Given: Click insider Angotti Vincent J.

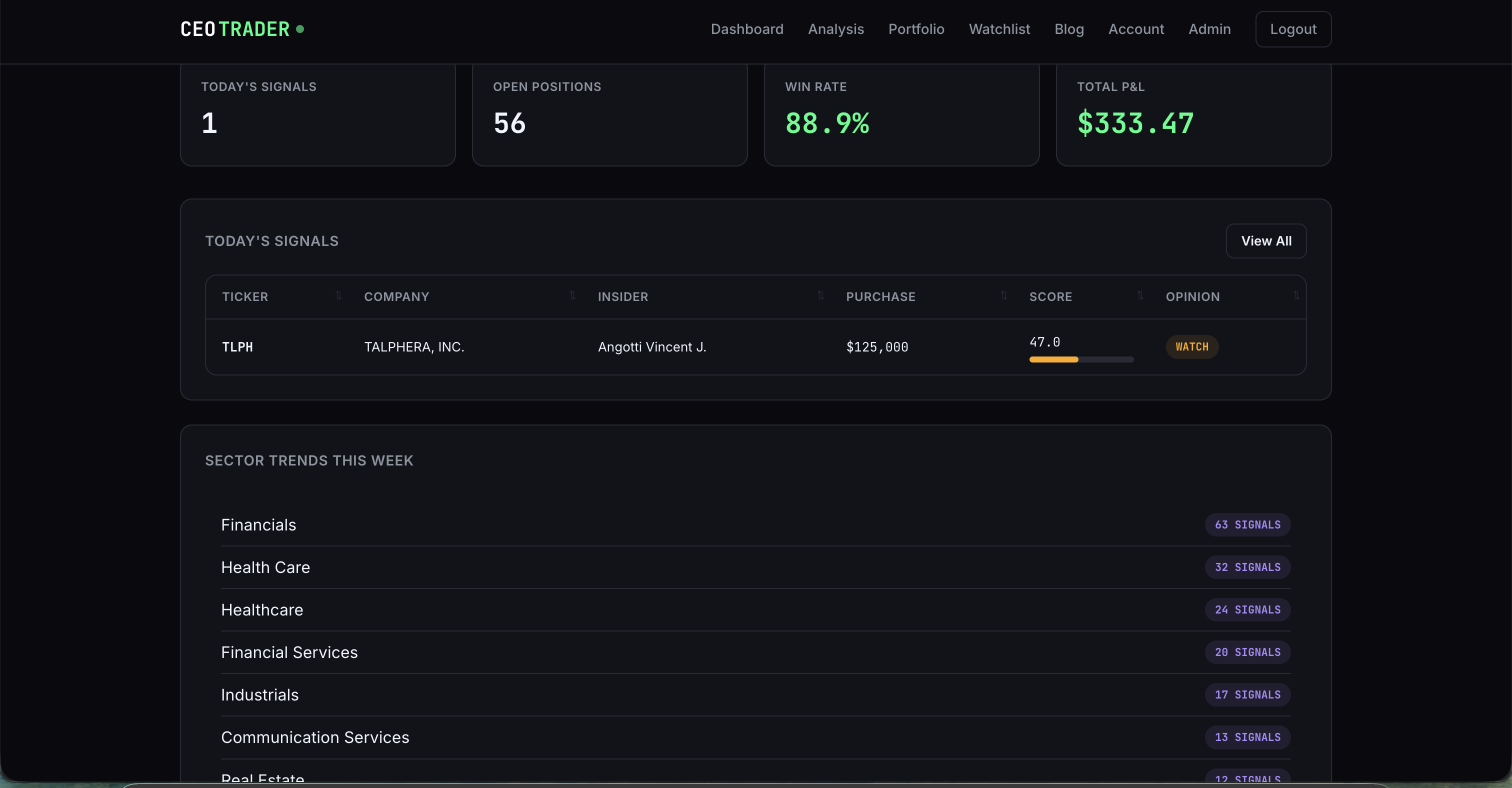Looking at the screenshot, I should (x=651, y=347).
